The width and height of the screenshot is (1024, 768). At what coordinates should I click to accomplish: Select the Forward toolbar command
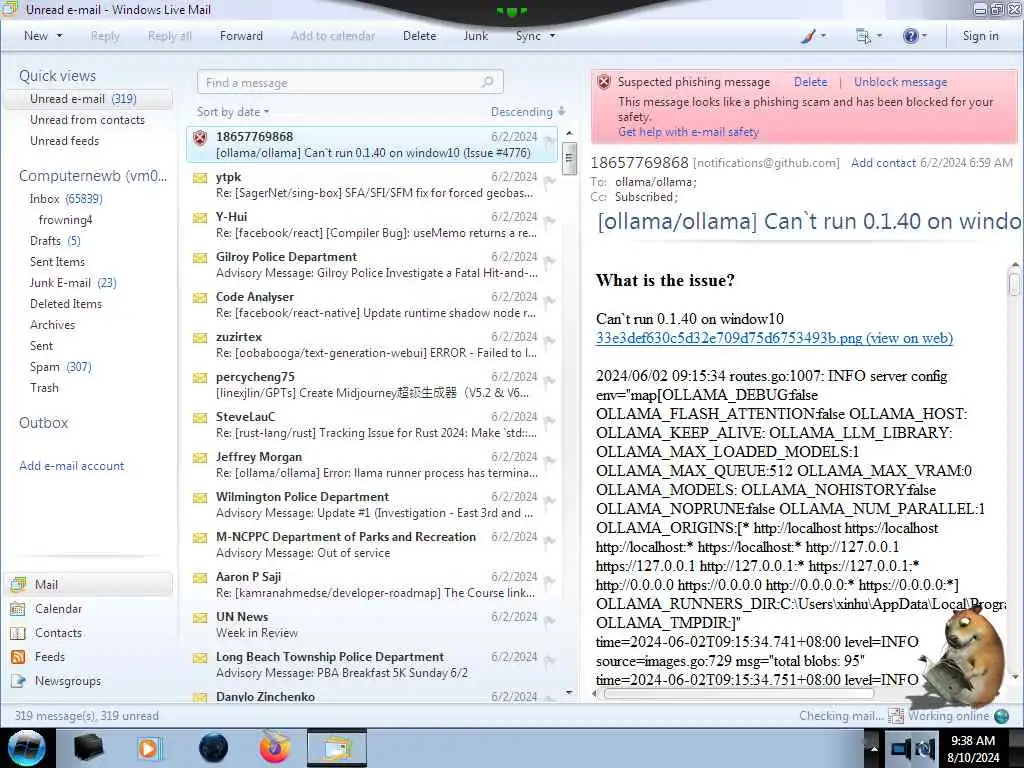pos(241,36)
